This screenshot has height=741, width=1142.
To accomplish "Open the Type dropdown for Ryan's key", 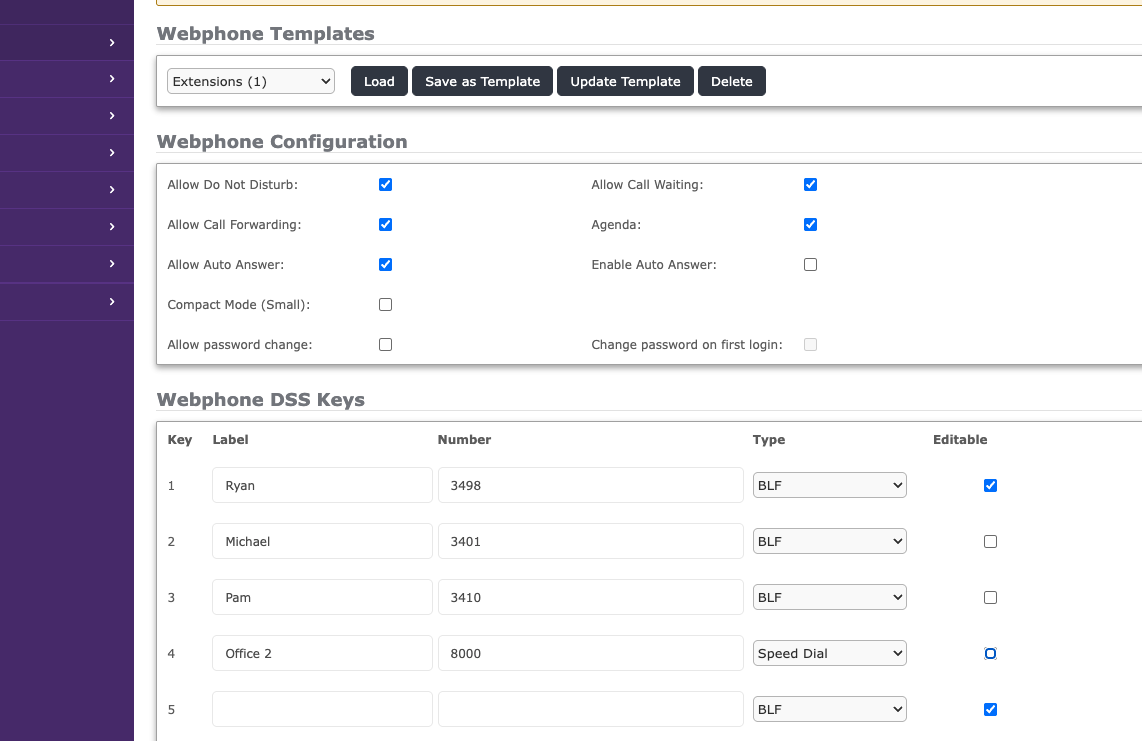I will [830, 485].
